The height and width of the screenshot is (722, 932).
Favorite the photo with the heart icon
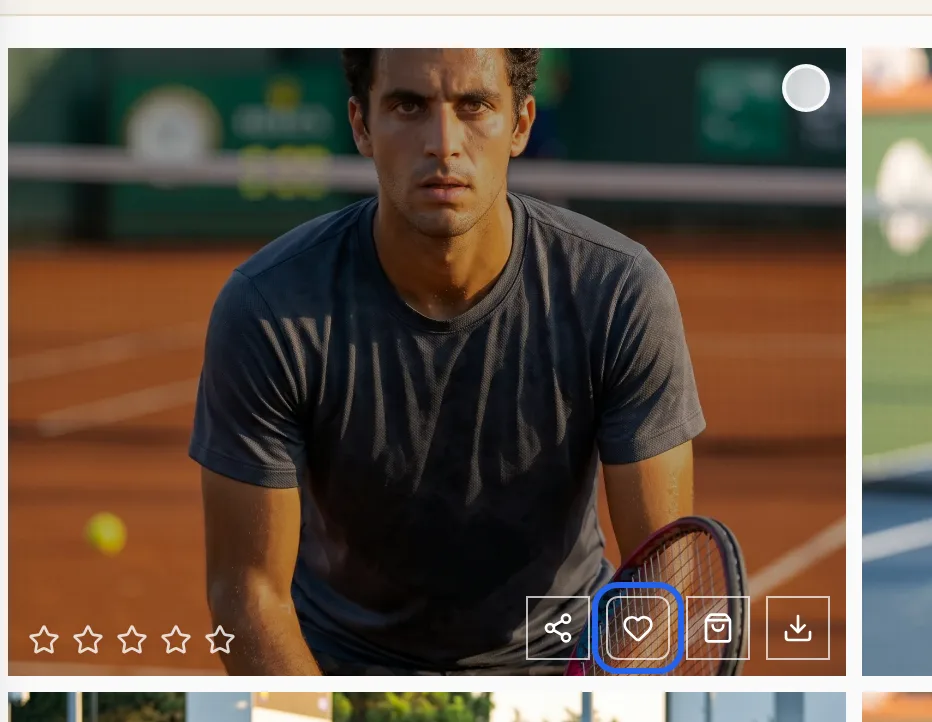point(638,628)
